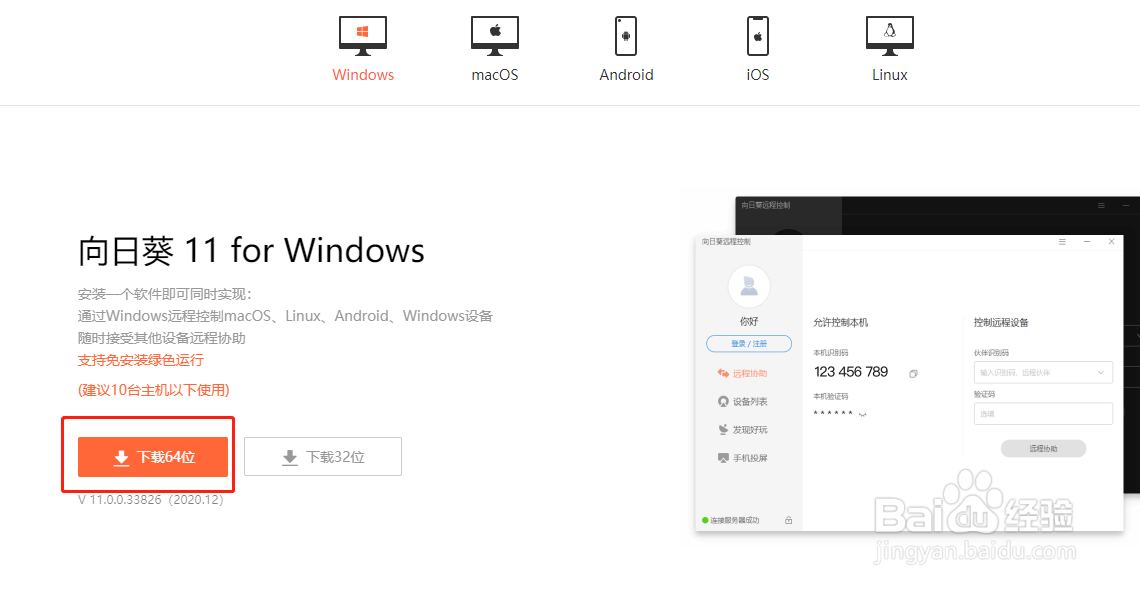This screenshot has width=1140, height=591.
Task: Switch to the iOS tab label
Action: coord(758,75)
